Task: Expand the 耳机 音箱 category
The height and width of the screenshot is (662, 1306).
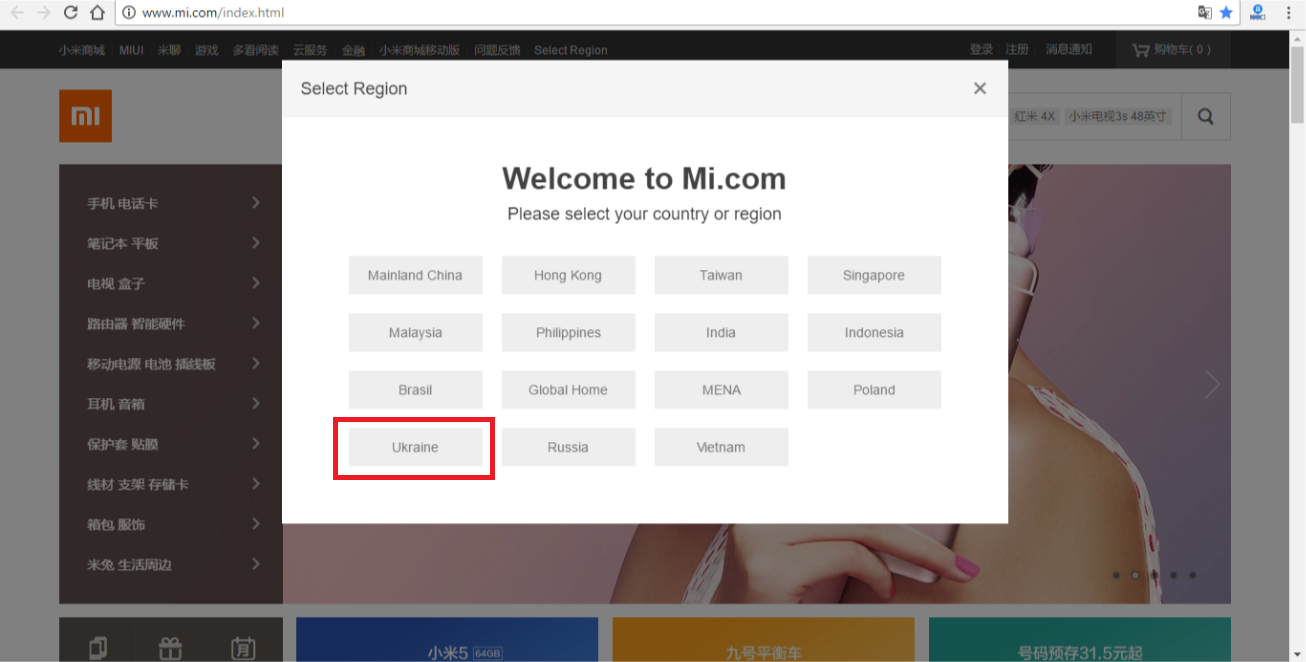Action: point(170,404)
